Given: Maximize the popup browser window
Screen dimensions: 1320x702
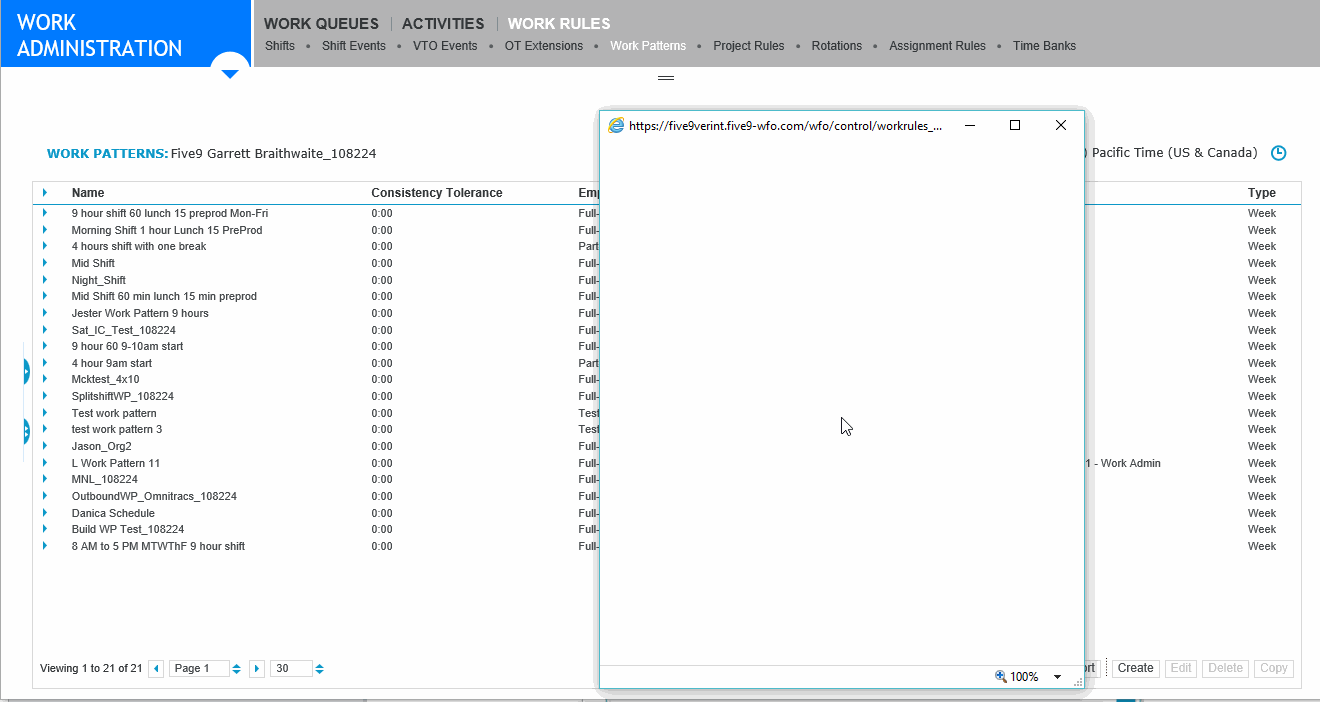Looking at the screenshot, I should (1015, 125).
